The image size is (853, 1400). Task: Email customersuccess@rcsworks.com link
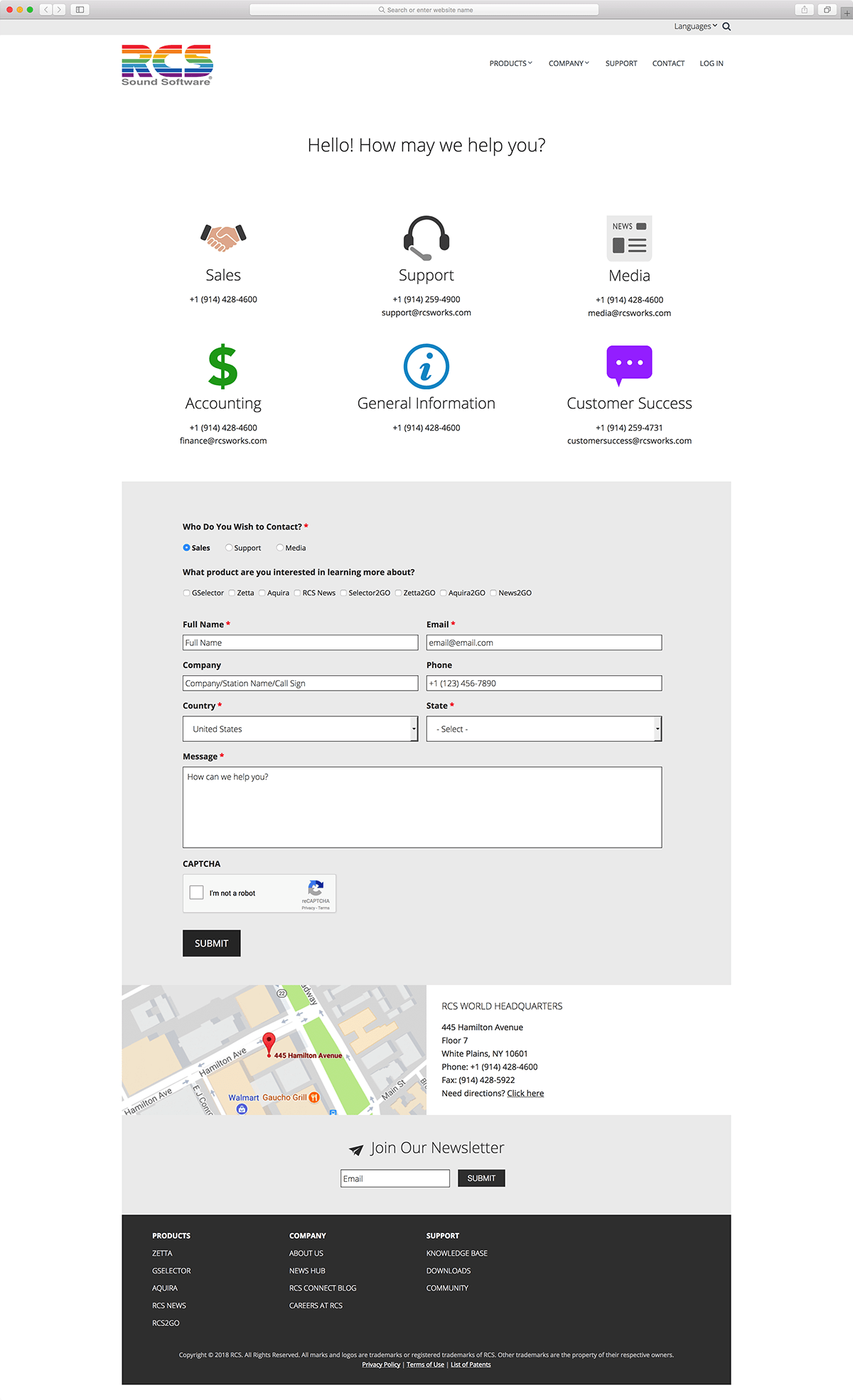coord(629,441)
